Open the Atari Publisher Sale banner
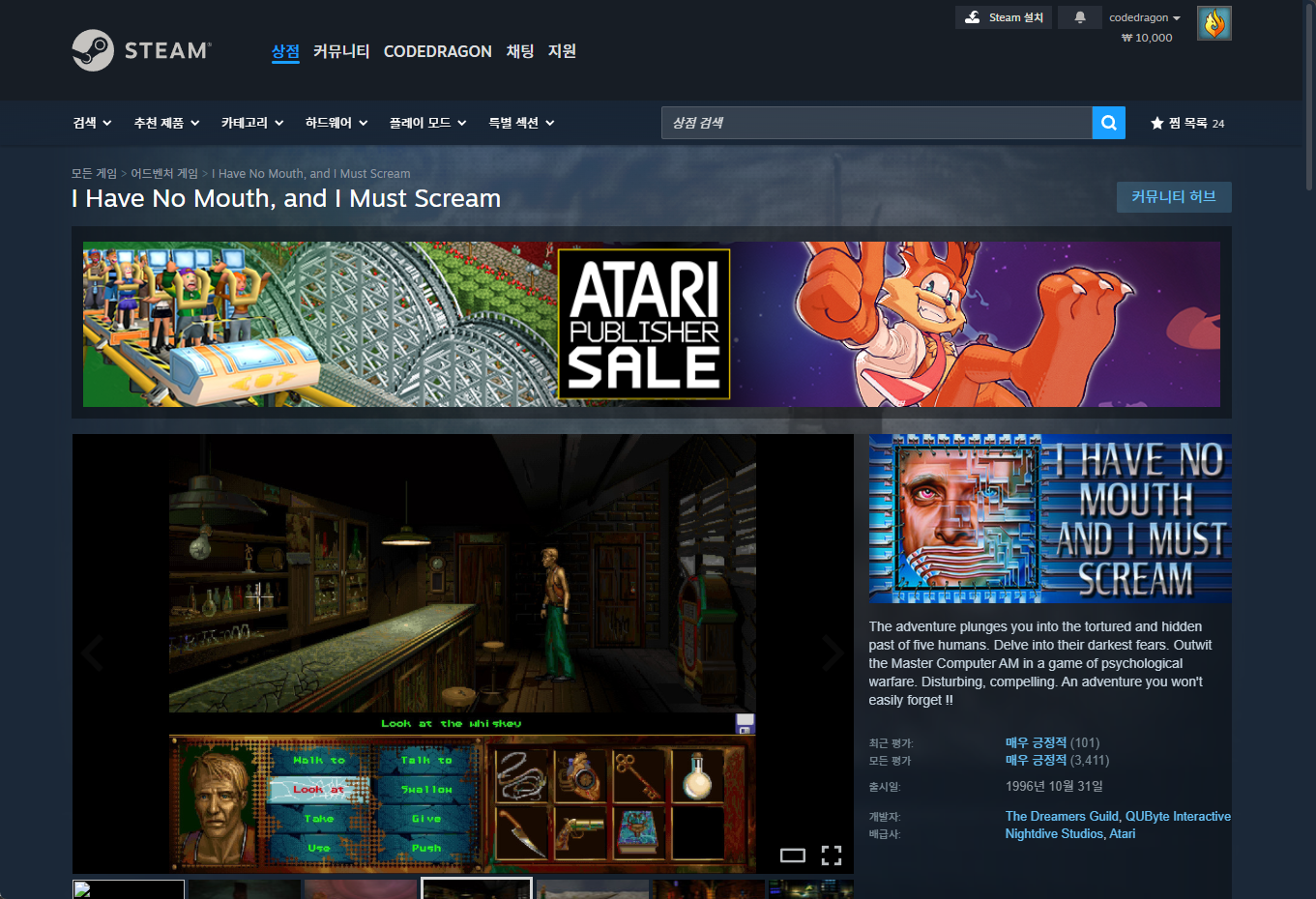This screenshot has height=899, width=1316. [652, 324]
